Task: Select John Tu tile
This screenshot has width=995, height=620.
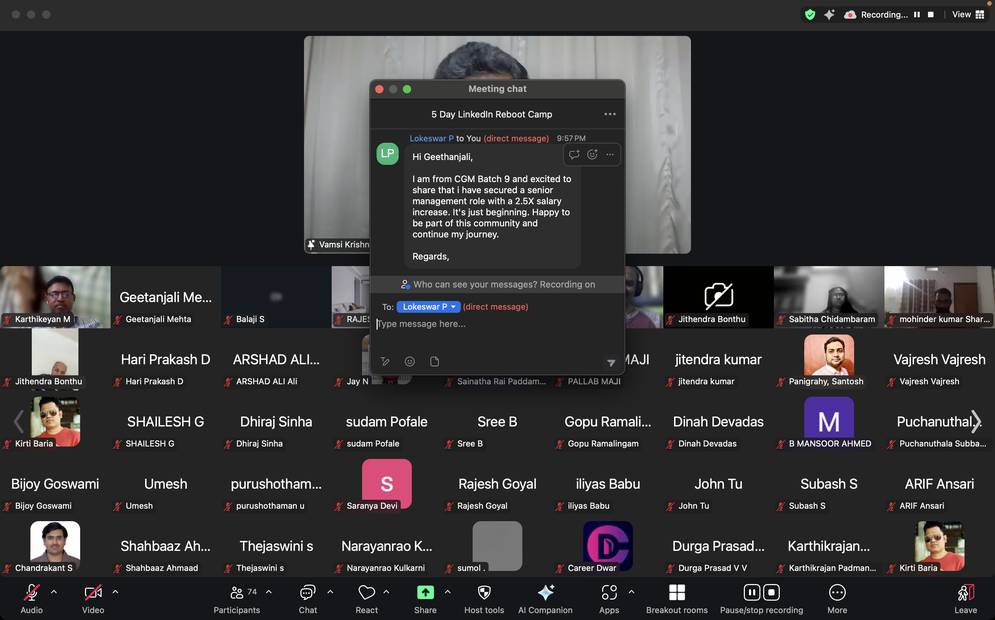Action: [x=718, y=484]
